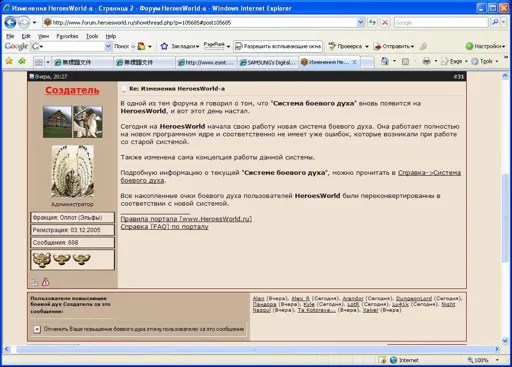Open Правила портала [www.HeroesWorld.ru] link
This screenshot has height=367, width=512.
point(186,219)
